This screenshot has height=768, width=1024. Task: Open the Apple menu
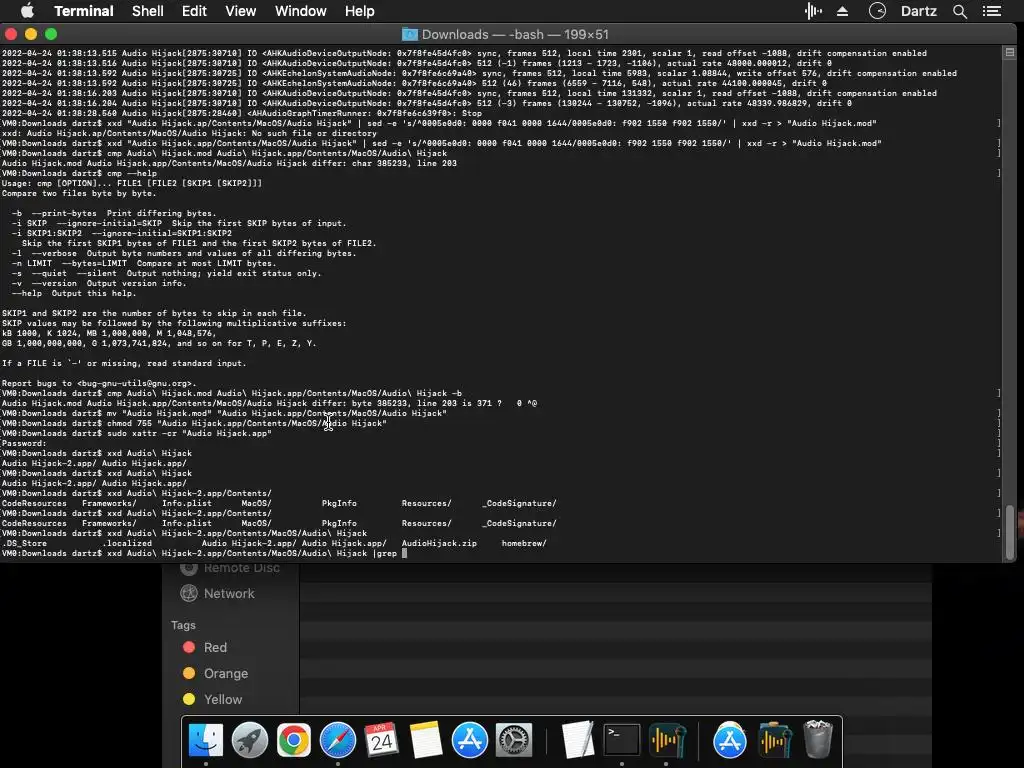pos(27,11)
